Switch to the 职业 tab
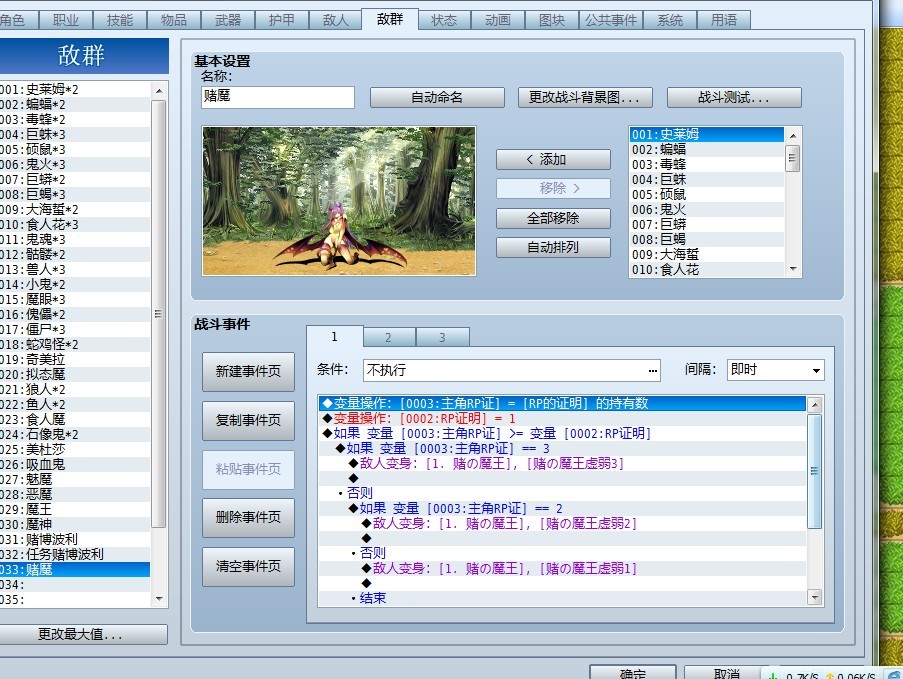 click(66, 20)
